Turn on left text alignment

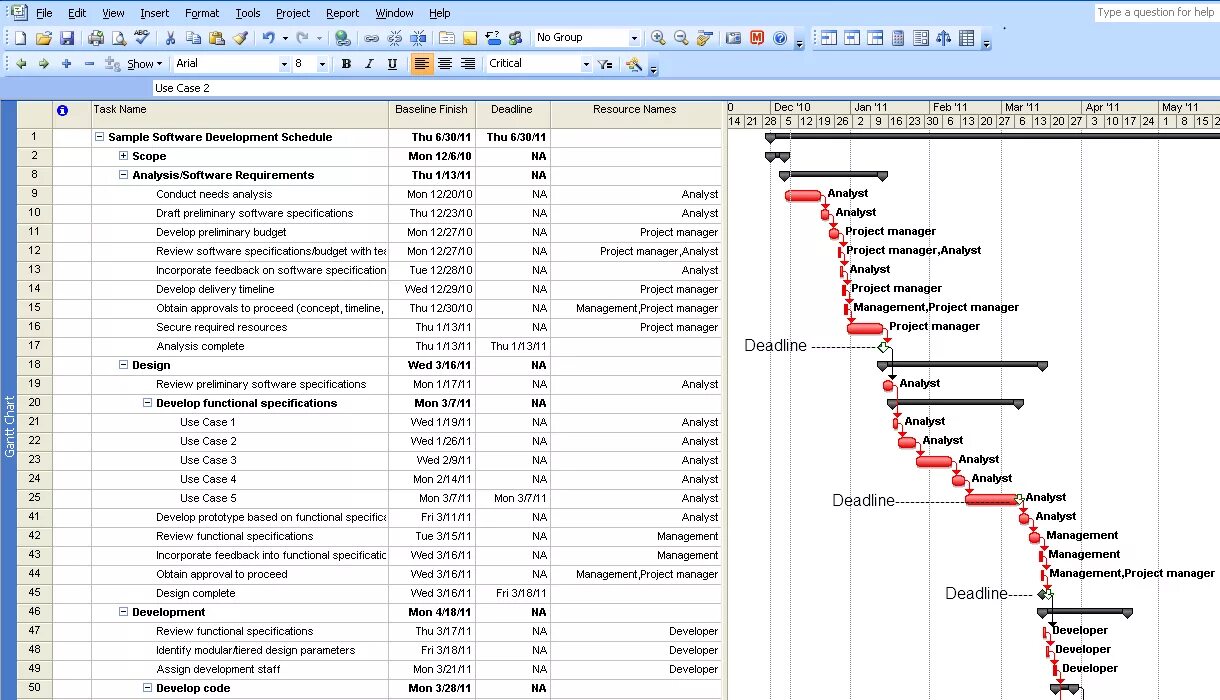pyautogui.click(x=422, y=64)
